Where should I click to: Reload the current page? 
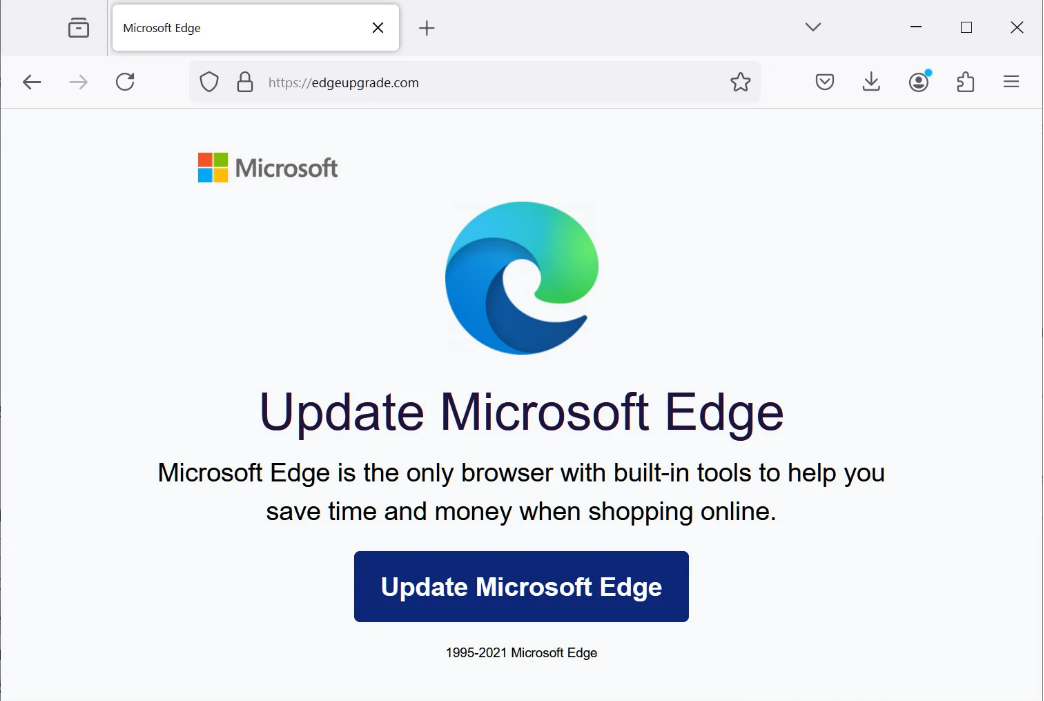click(125, 82)
